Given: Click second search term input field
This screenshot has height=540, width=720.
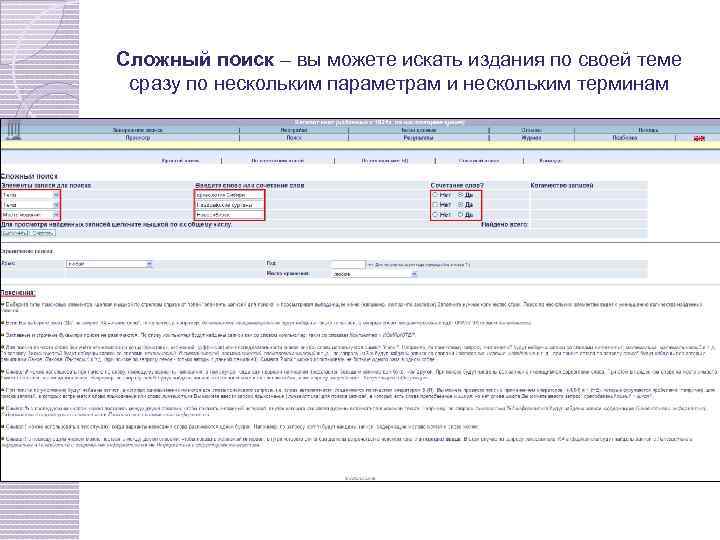Looking at the screenshot, I should coord(230,205).
